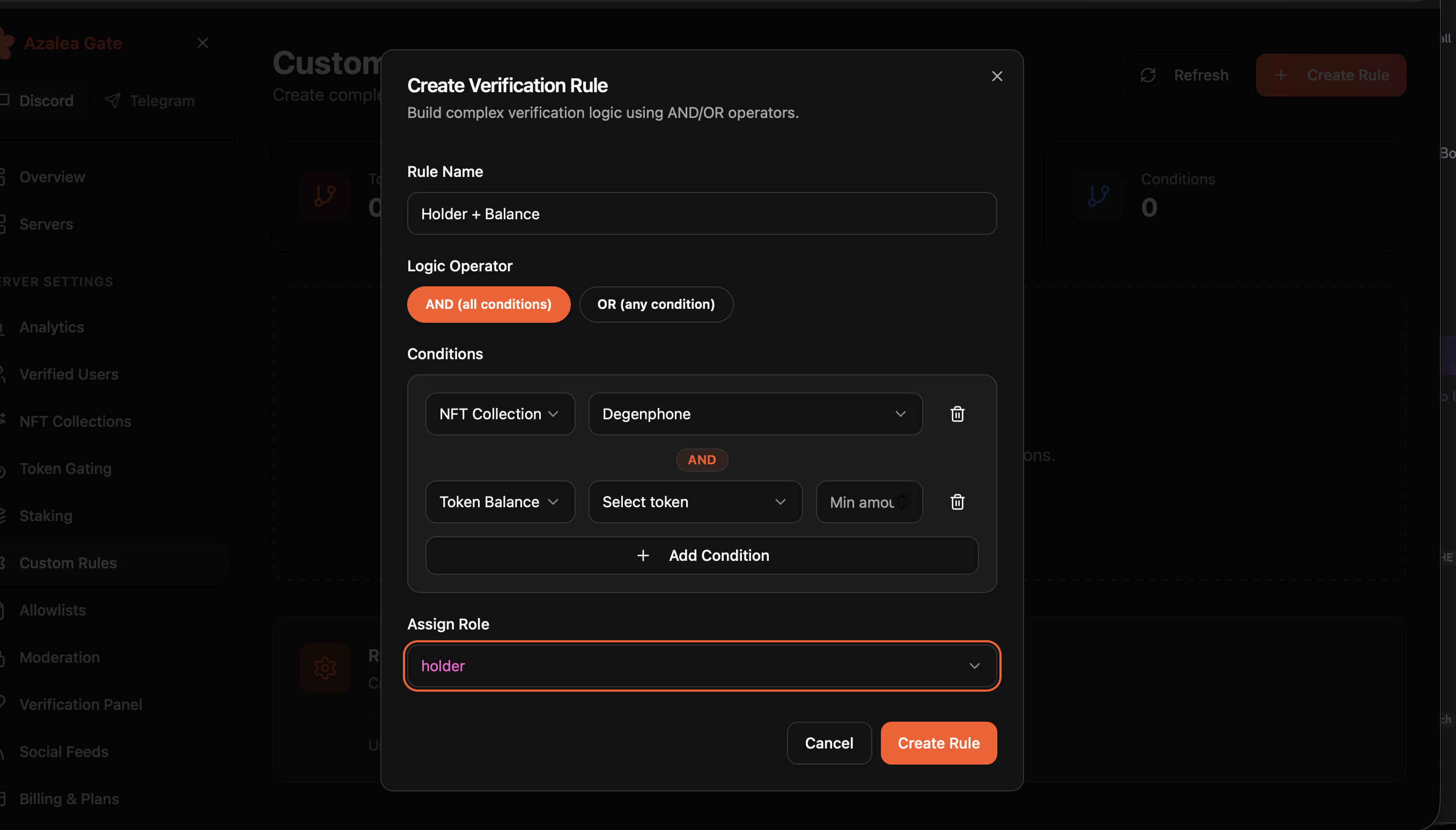
Task: Remove the Token Balance condition with trash icon
Action: tap(957, 502)
